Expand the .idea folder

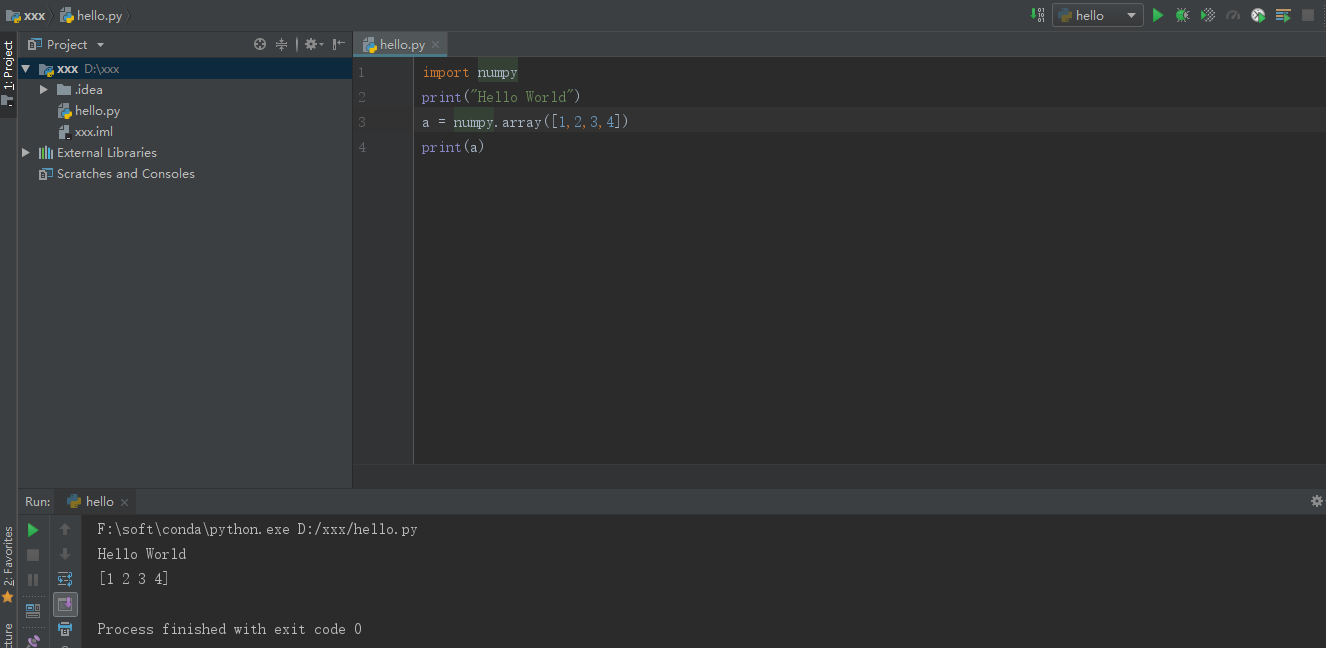point(44,90)
